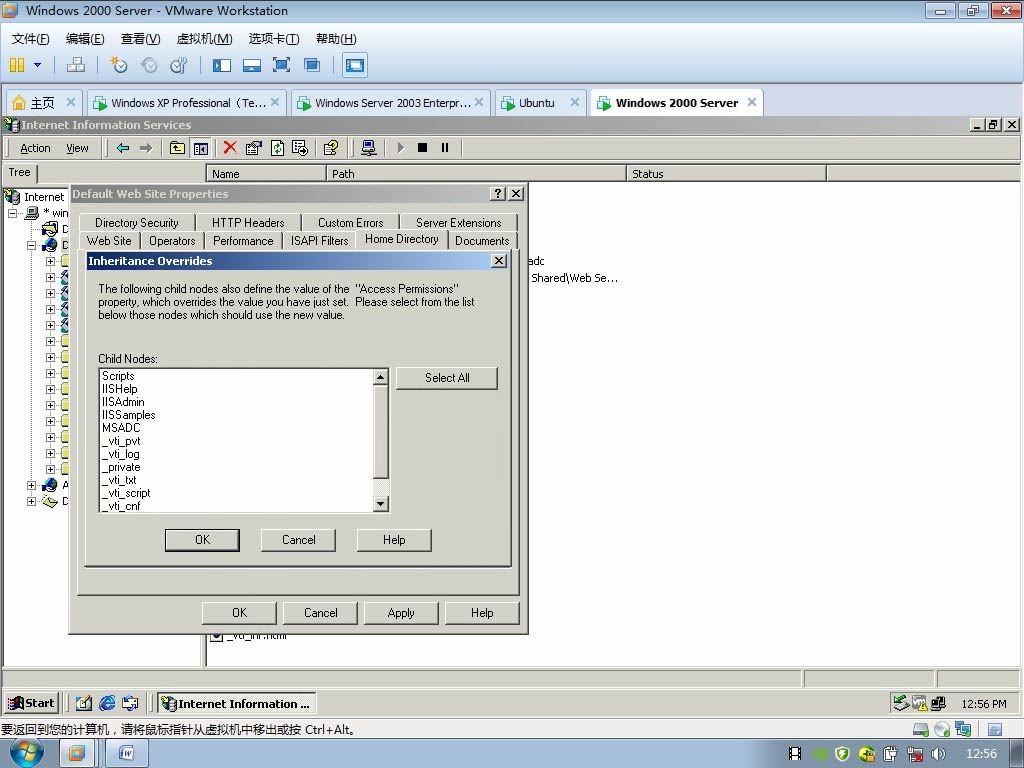The height and width of the screenshot is (768, 1024).
Task: Switch to Unity mode icon
Action: click(312, 65)
